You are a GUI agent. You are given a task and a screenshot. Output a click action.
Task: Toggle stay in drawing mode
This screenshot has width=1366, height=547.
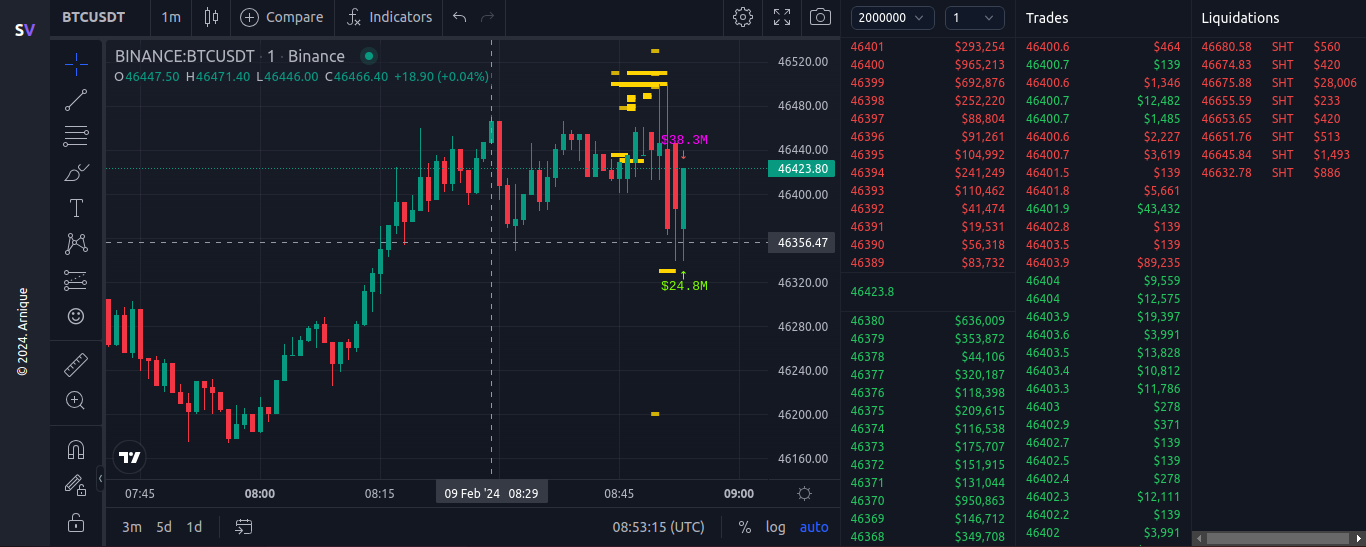pos(76,485)
